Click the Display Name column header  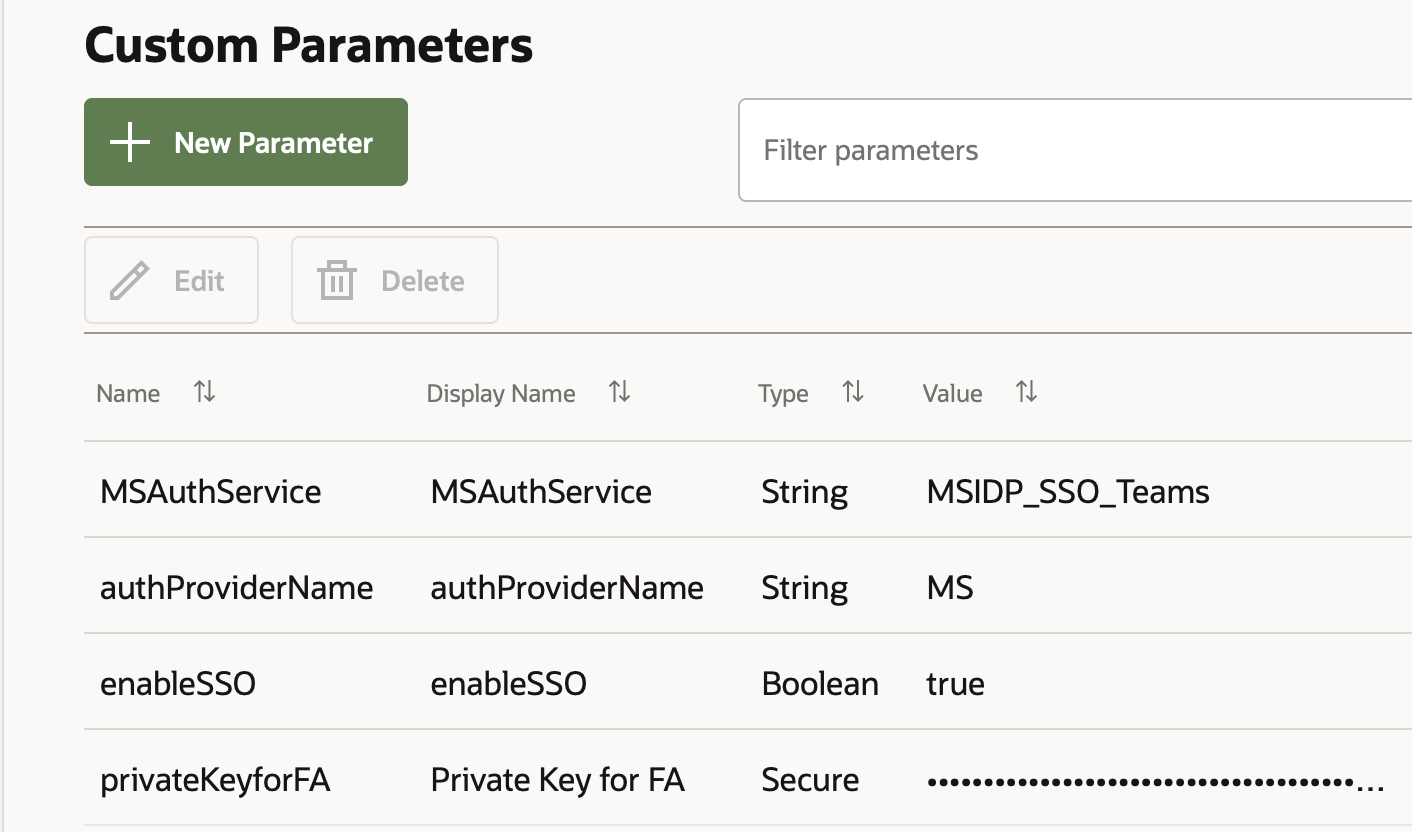pyautogui.click(x=501, y=394)
